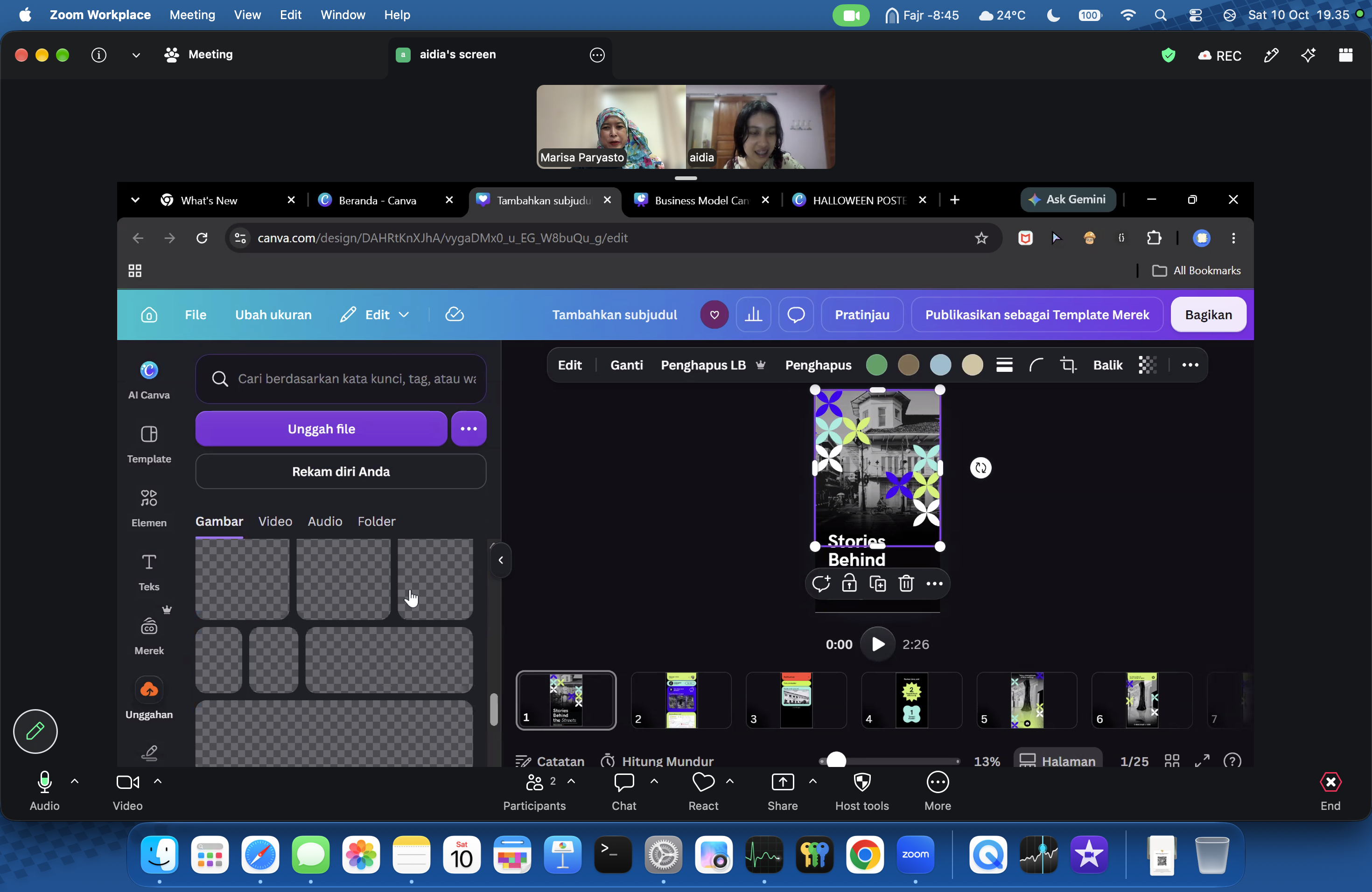Open the Unggahan uploads panel
Screen dimensions: 1372x892
click(x=149, y=698)
